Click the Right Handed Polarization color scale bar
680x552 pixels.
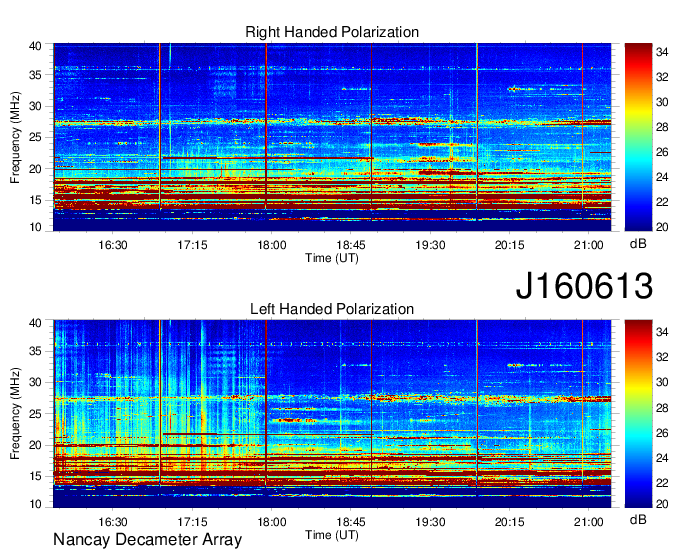[x=638, y=137]
